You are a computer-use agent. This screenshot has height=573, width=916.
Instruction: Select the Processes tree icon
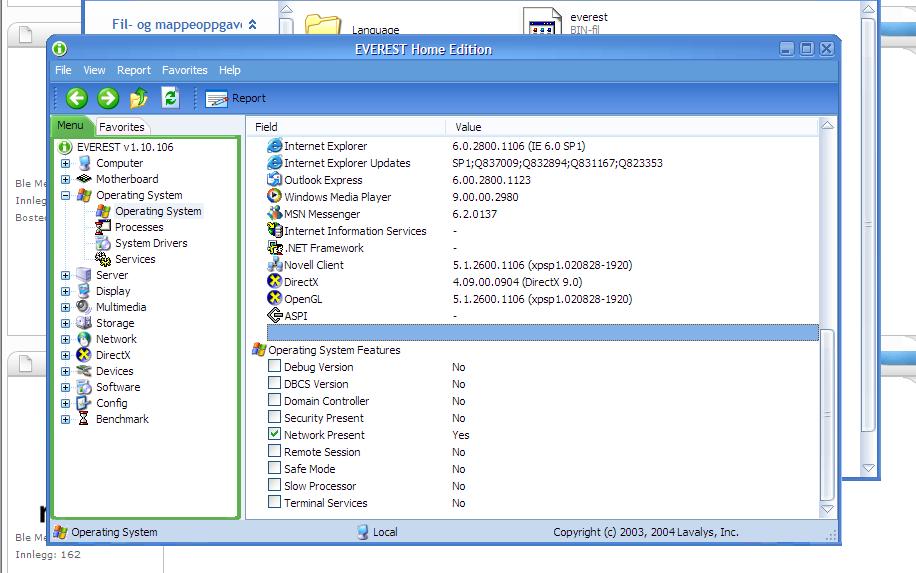pyautogui.click(x=103, y=227)
